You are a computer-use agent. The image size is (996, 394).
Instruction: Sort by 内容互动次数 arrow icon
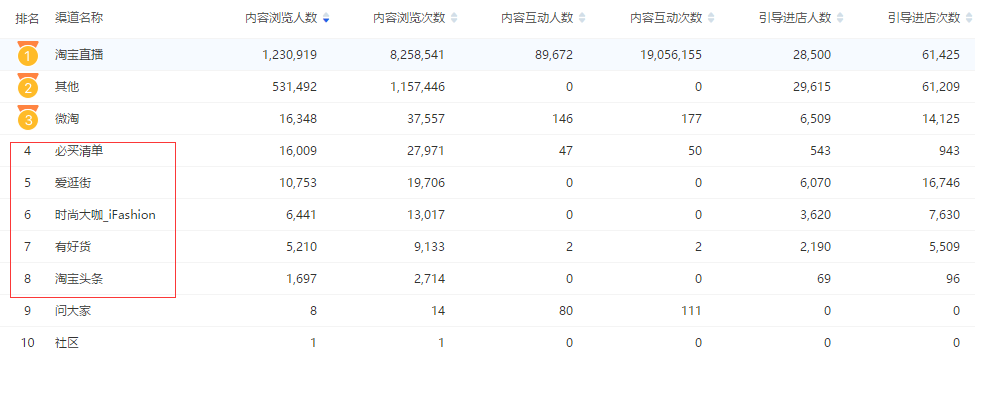[x=711, y=18]
